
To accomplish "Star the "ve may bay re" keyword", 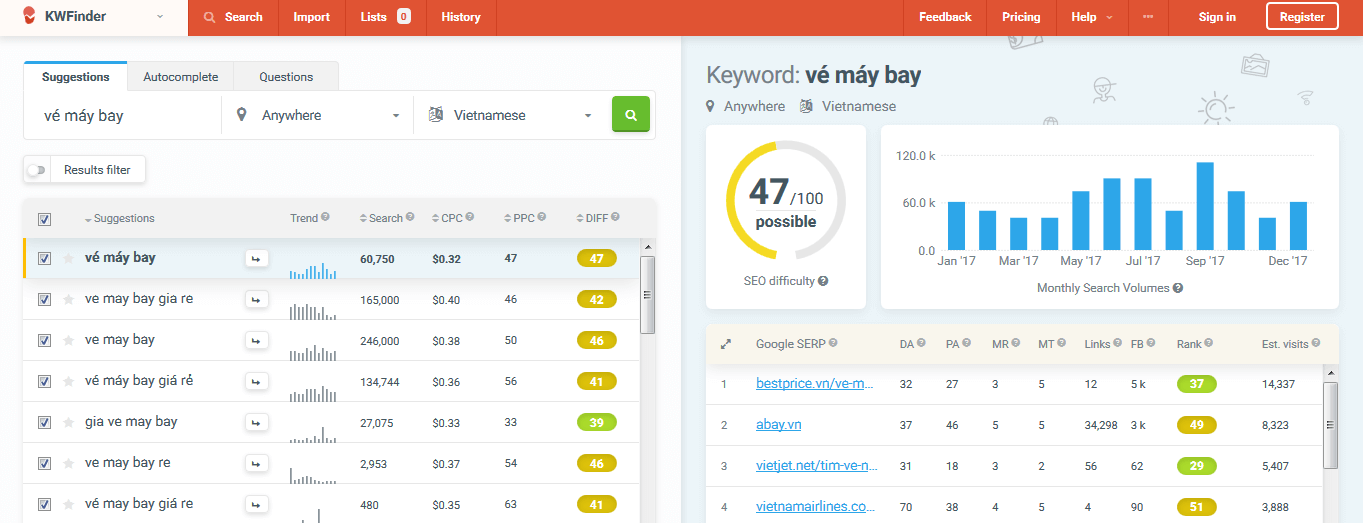I will [x=69, y=464].
